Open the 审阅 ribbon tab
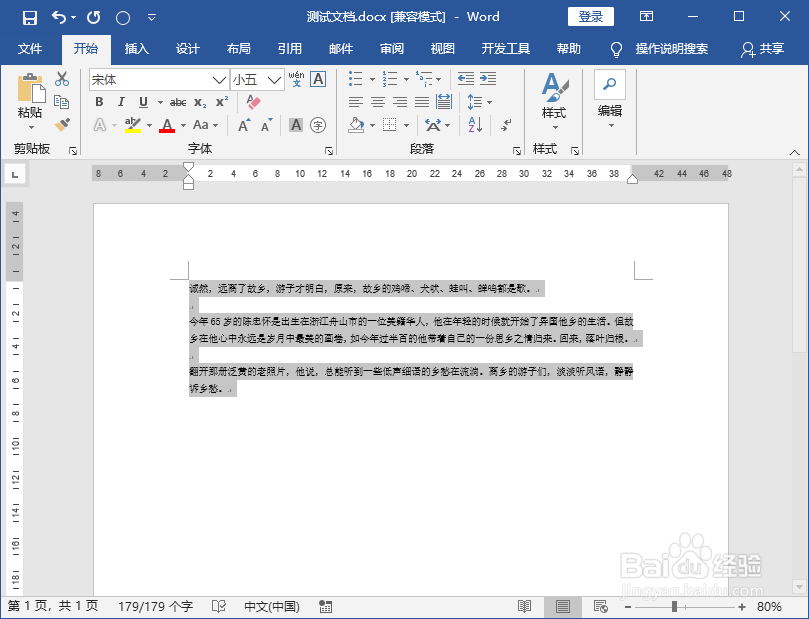The width and height of the screenshot is (809, 619). (x=392, y=48)
